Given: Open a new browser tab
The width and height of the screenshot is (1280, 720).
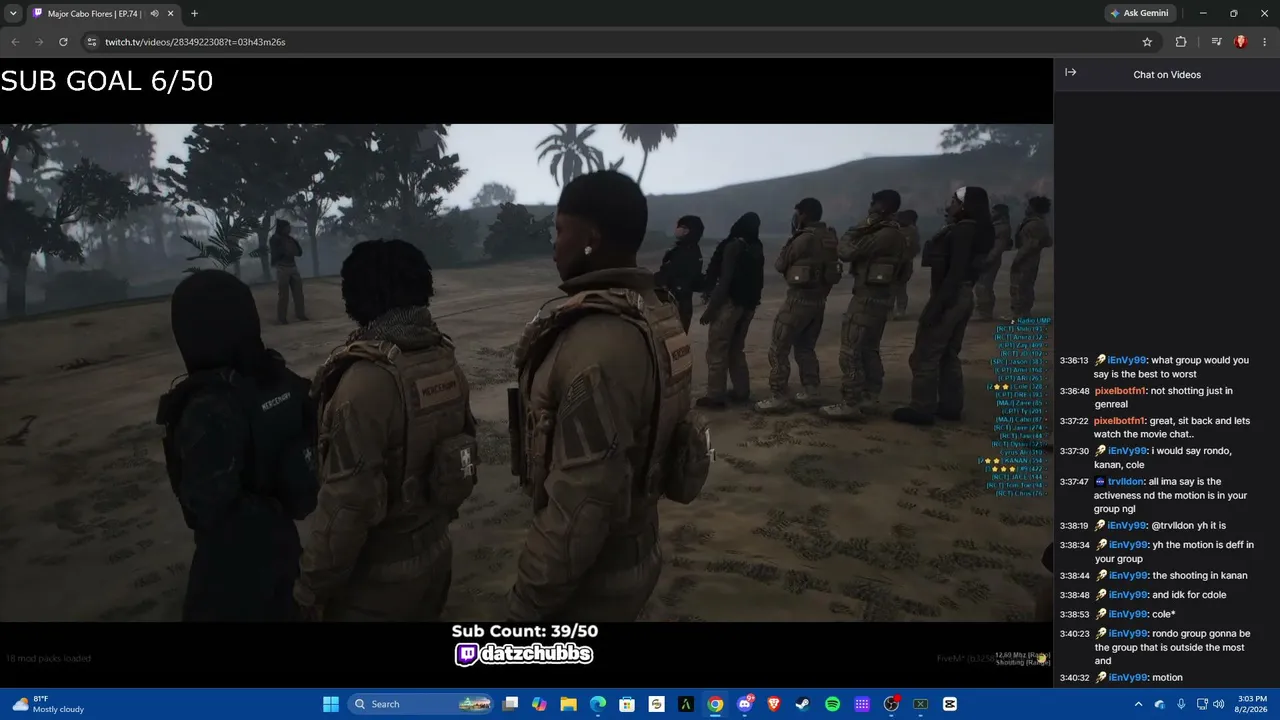Looking at the screenshot, I should [194, 14].
